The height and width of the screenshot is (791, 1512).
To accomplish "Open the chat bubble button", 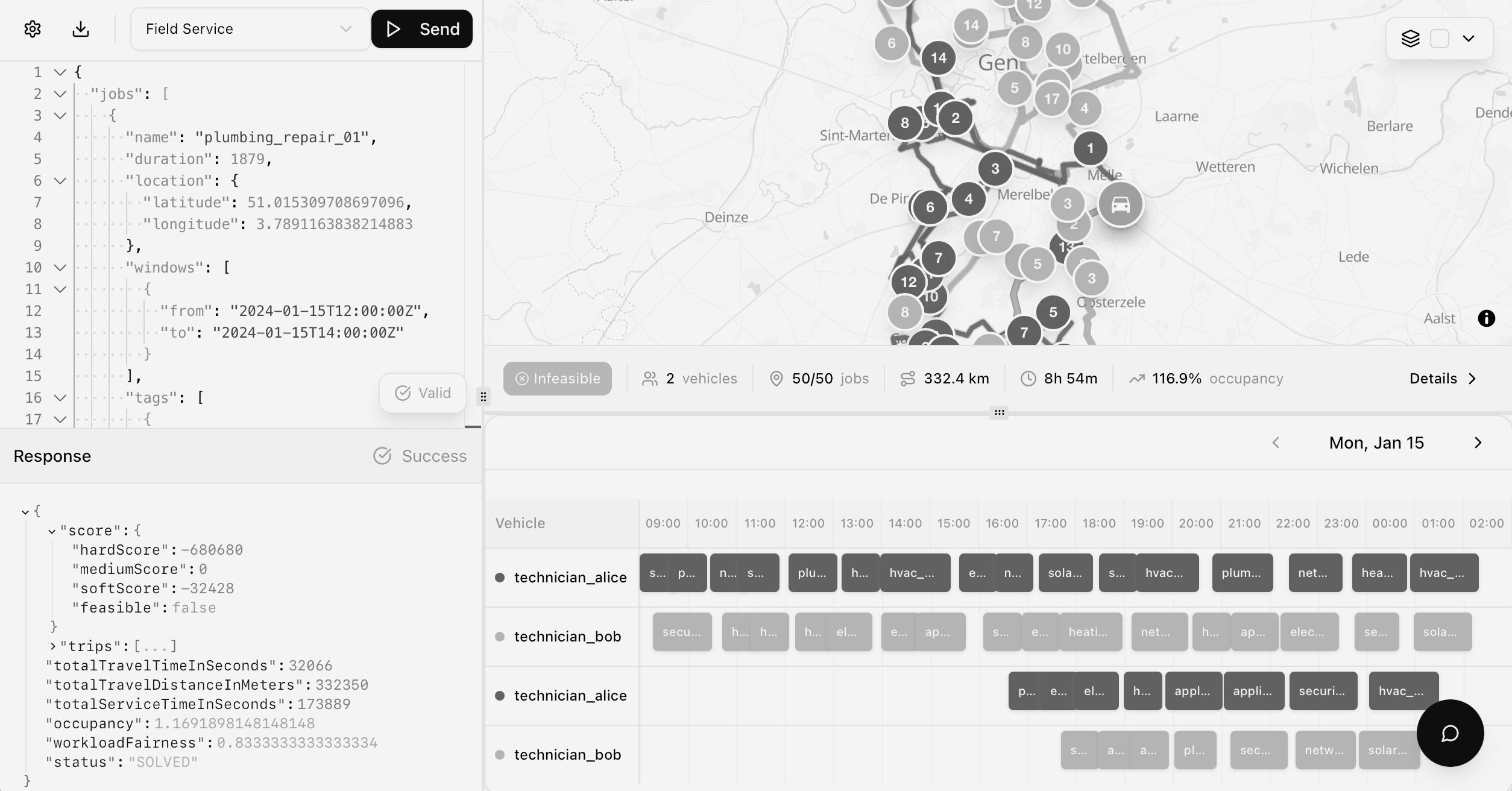I will point(1450,733).
